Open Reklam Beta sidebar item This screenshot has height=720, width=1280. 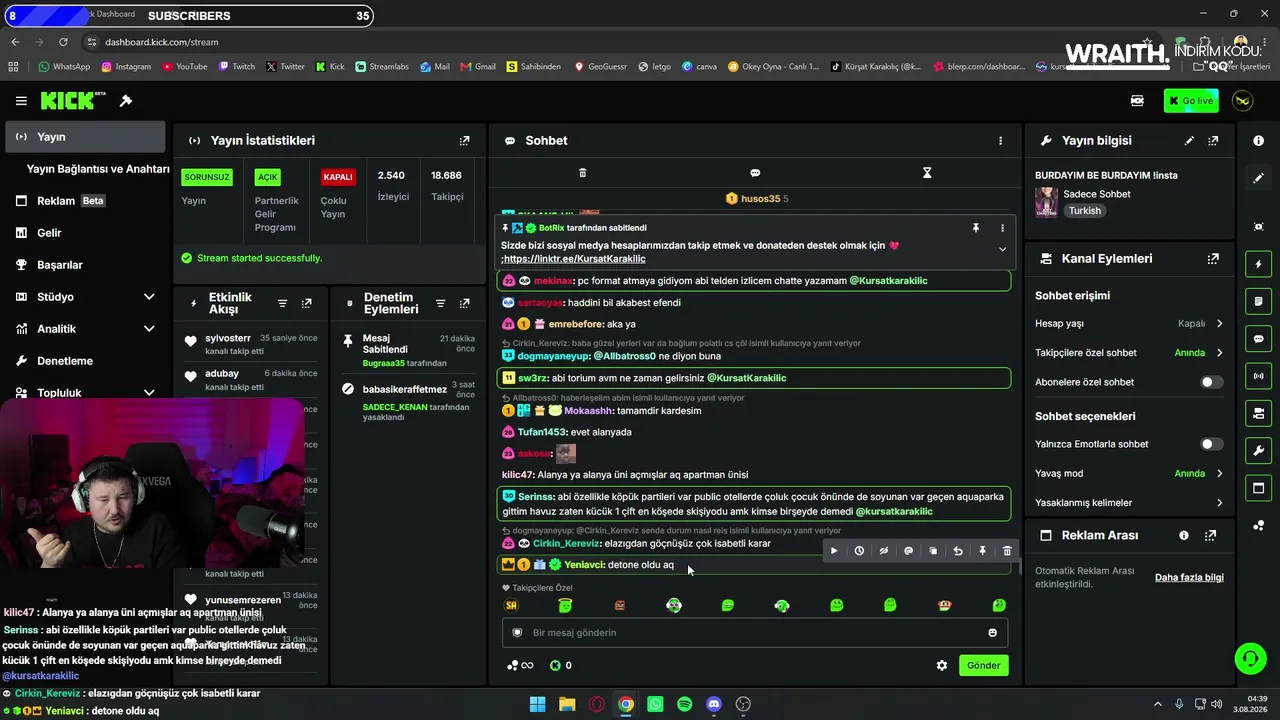click(85, 201)
